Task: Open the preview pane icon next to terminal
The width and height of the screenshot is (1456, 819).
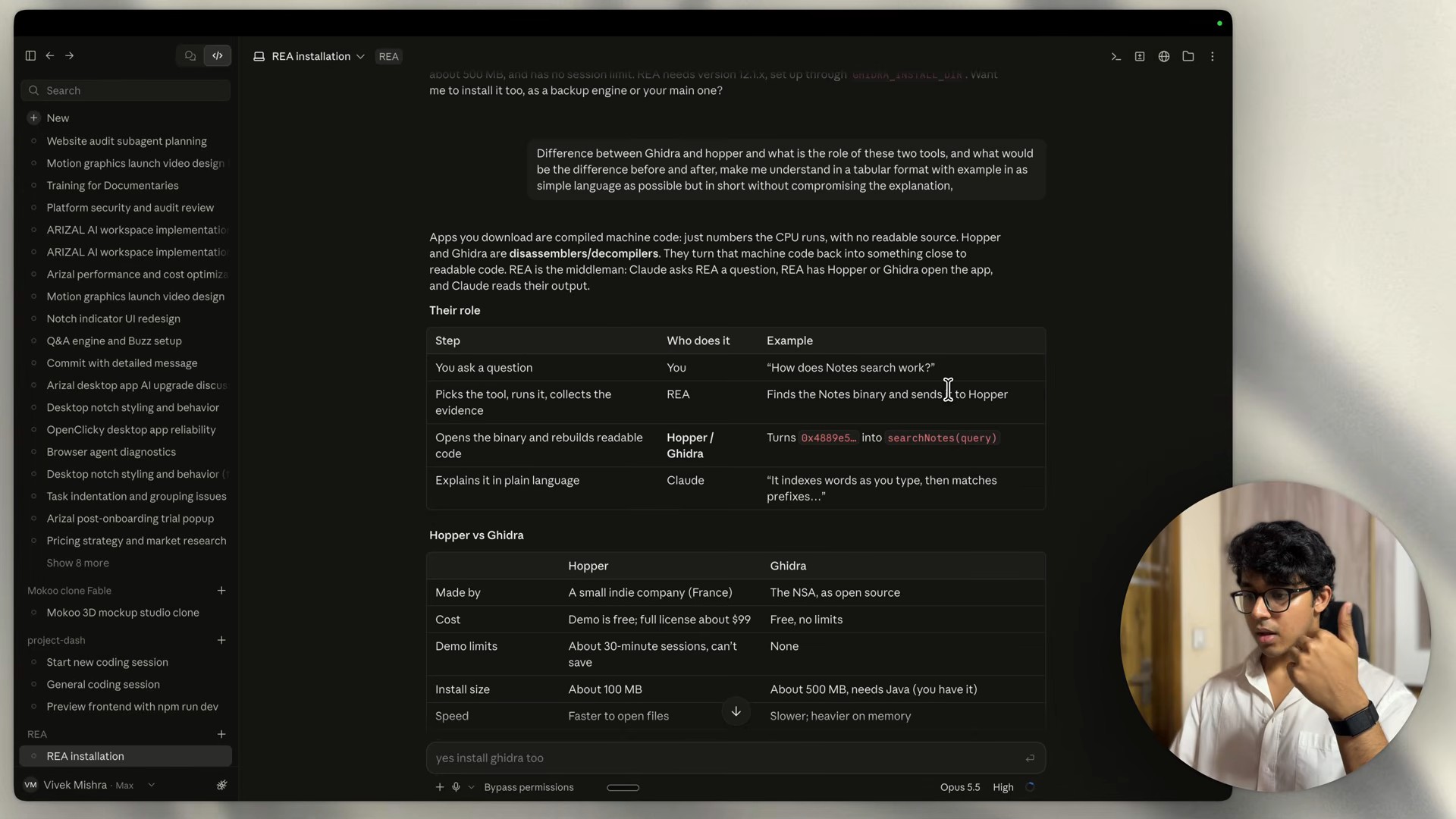Action: [1140, 56]
